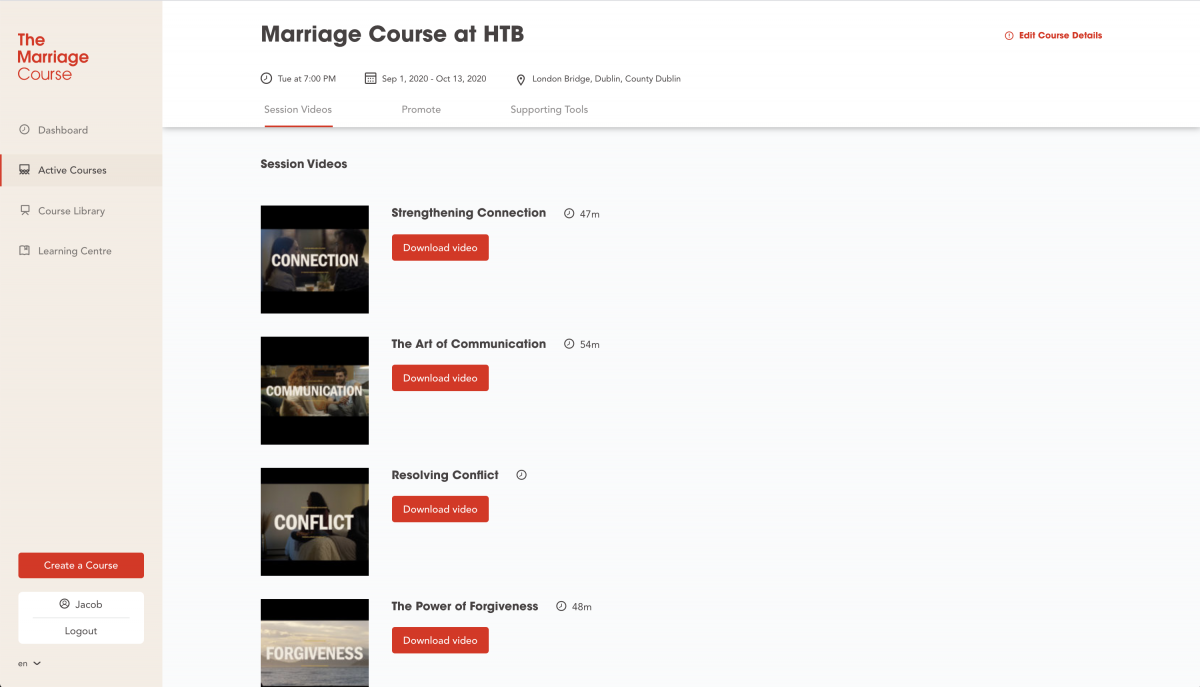Open the CONFLICT video thumbnail
The width and height of the screenshot is (1200, 687).
[315, 522]
